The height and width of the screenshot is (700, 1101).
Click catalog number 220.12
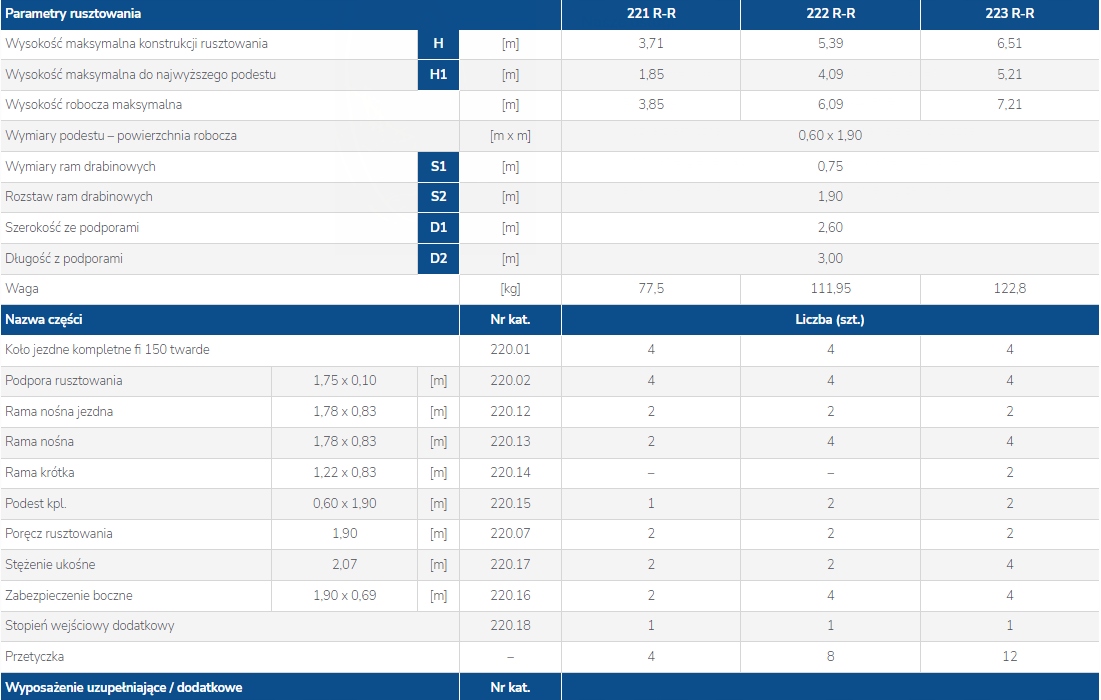[x=510, y=411]
